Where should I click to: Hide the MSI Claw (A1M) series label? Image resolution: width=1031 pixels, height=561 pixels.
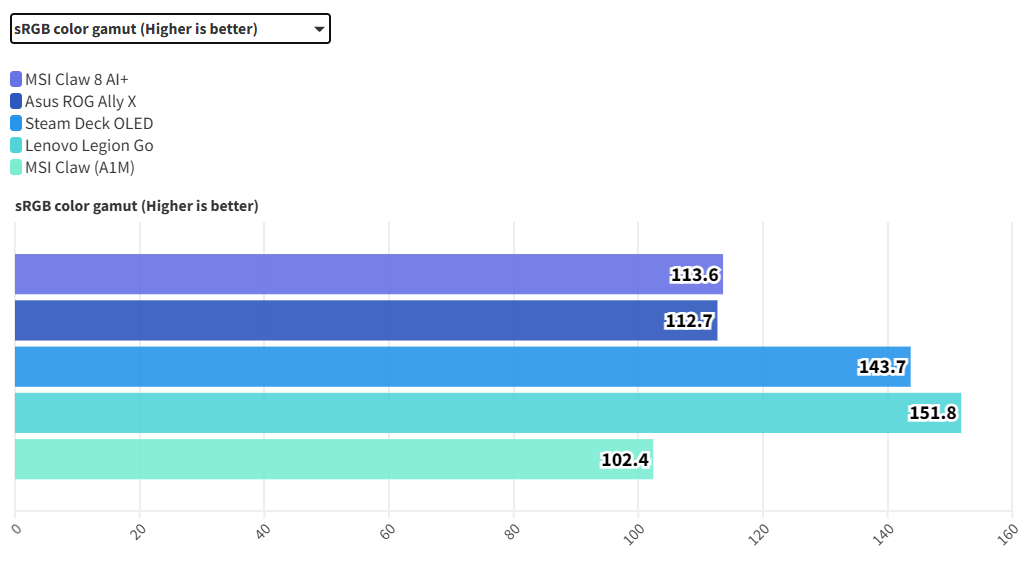pyautogui.click(x=79, y=167)
